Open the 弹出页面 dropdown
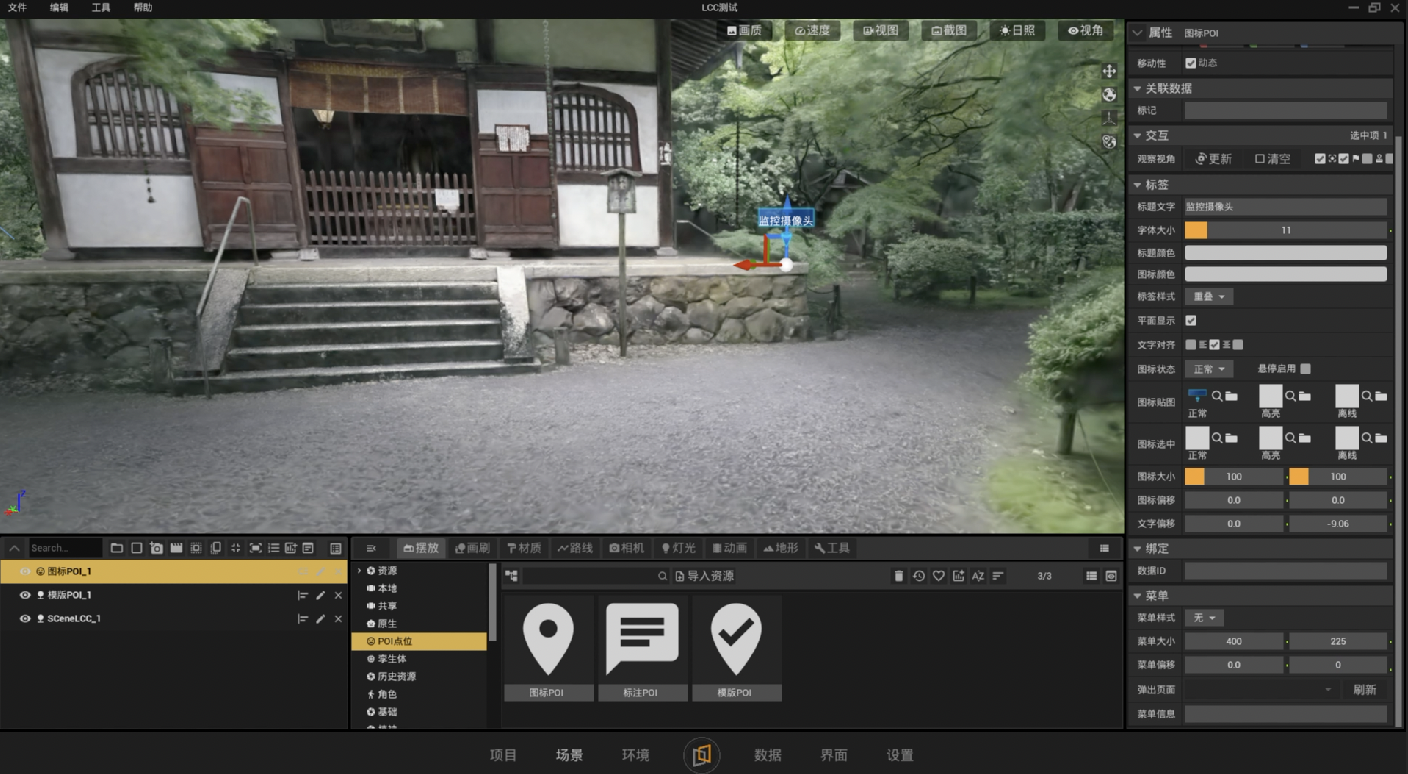This screenshot has height=774, width=1408. (x=1261, y=690)
